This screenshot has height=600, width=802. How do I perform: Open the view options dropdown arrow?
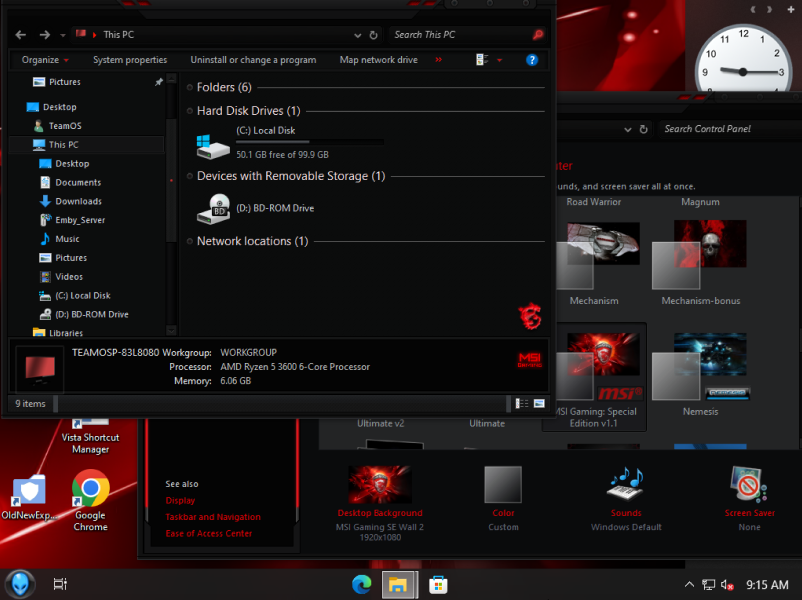pos(500,60)
